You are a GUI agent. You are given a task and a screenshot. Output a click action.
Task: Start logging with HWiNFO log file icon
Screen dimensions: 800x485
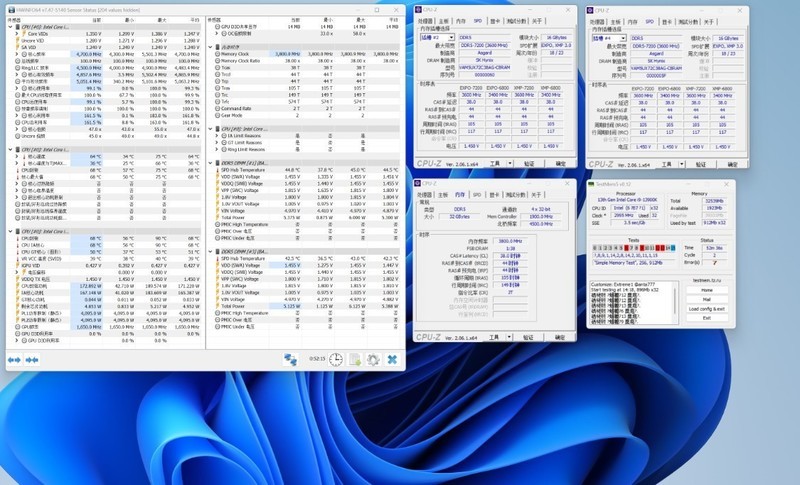[354, 359]
